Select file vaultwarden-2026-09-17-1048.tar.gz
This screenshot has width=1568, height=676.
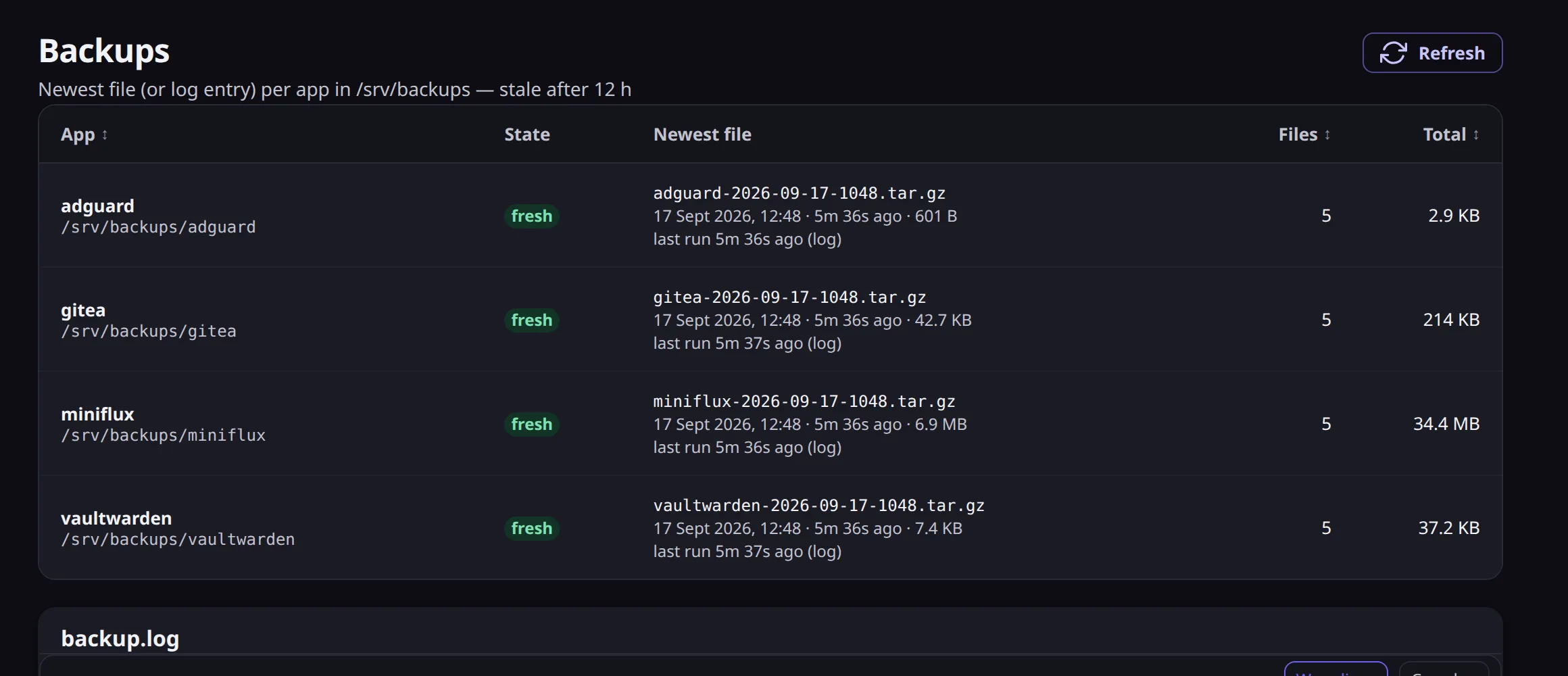(x=818, y=506)
